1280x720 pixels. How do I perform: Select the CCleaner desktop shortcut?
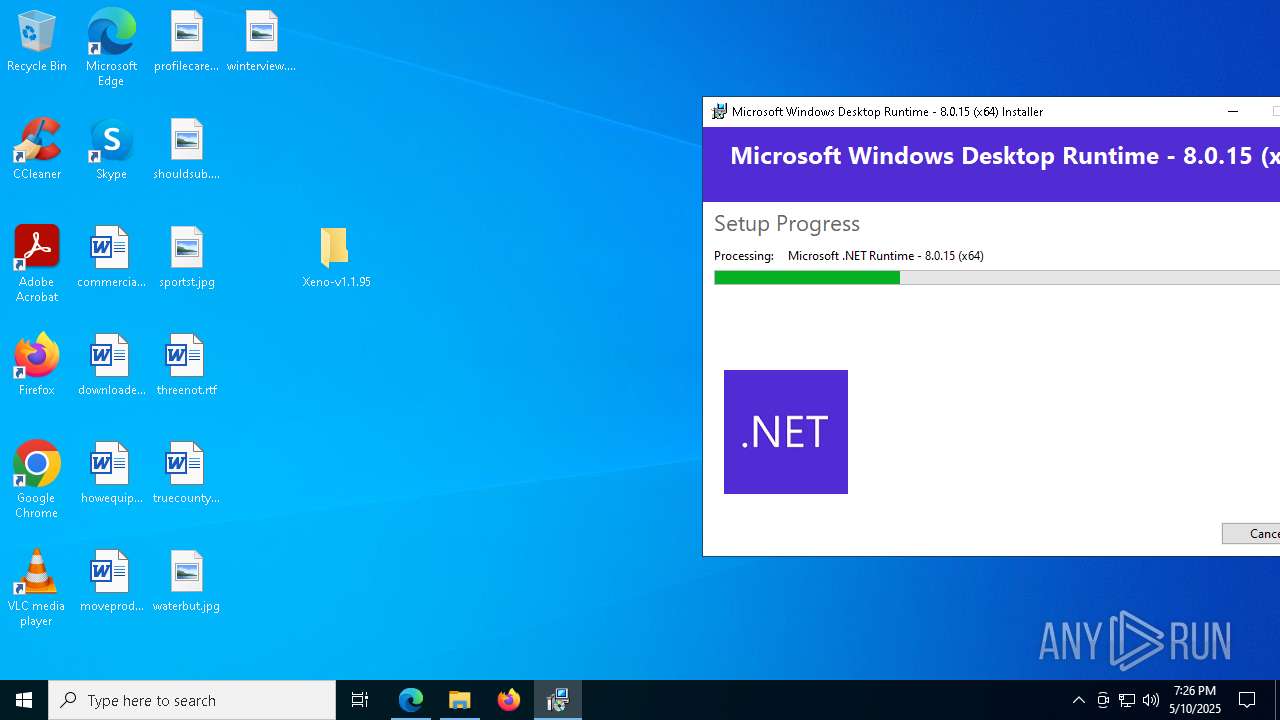[x=37, y=150]
